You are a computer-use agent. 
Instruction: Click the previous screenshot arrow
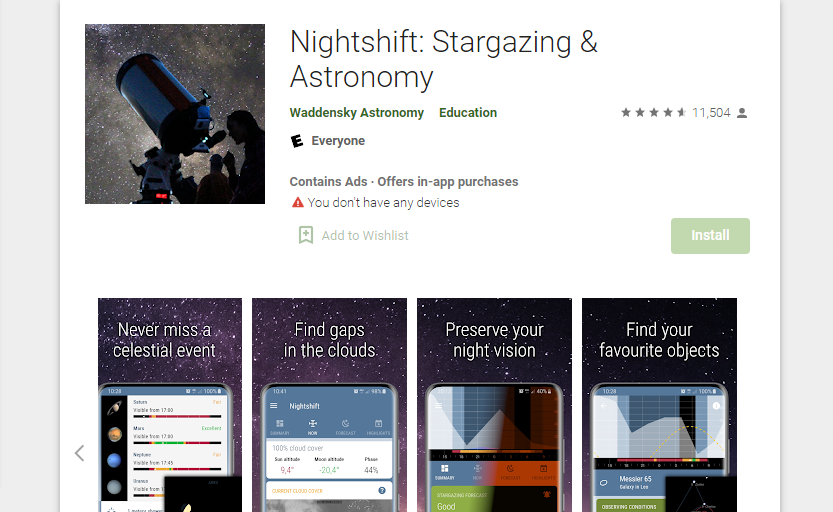point(80,453)
